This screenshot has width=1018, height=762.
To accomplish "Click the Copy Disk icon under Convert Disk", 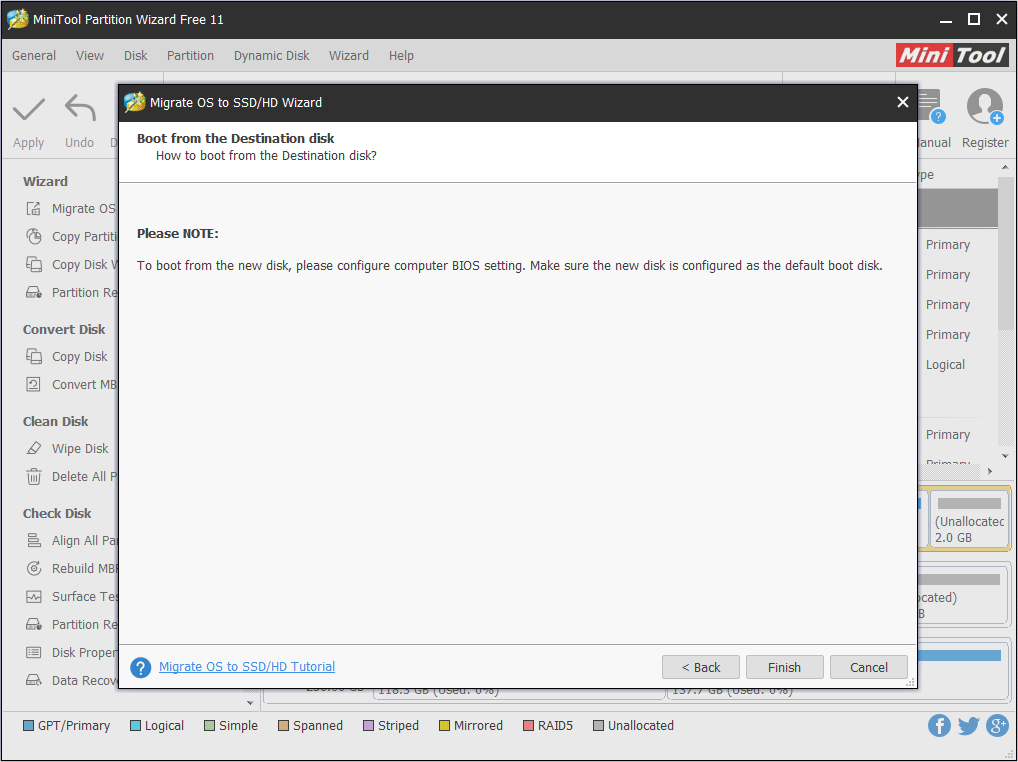I will pyautogui.click(x=34, y=356).
